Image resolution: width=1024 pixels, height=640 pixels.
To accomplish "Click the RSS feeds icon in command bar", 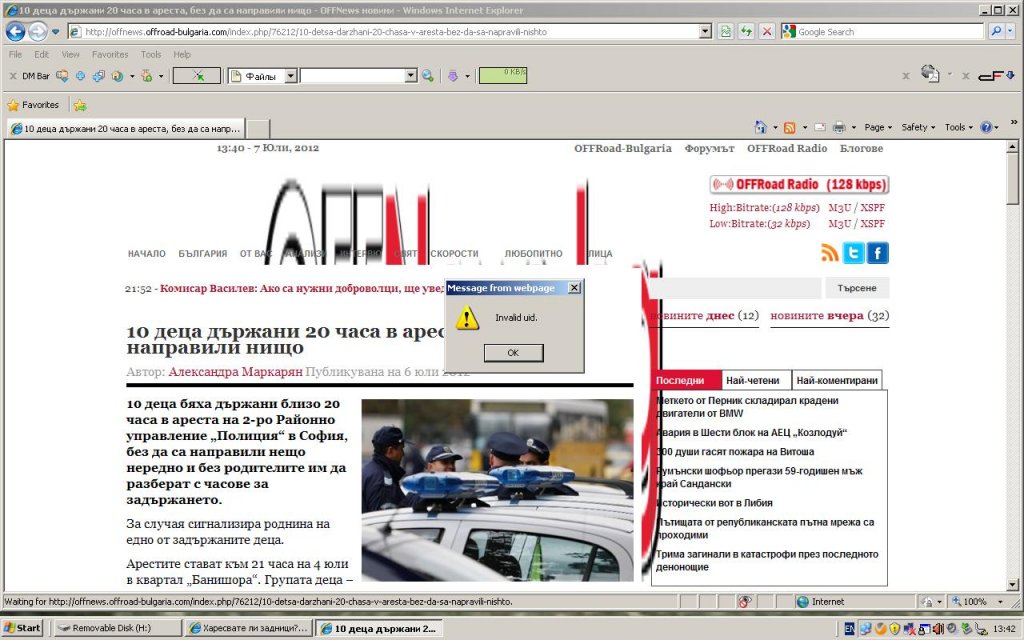I will click(x=790, y=127).
